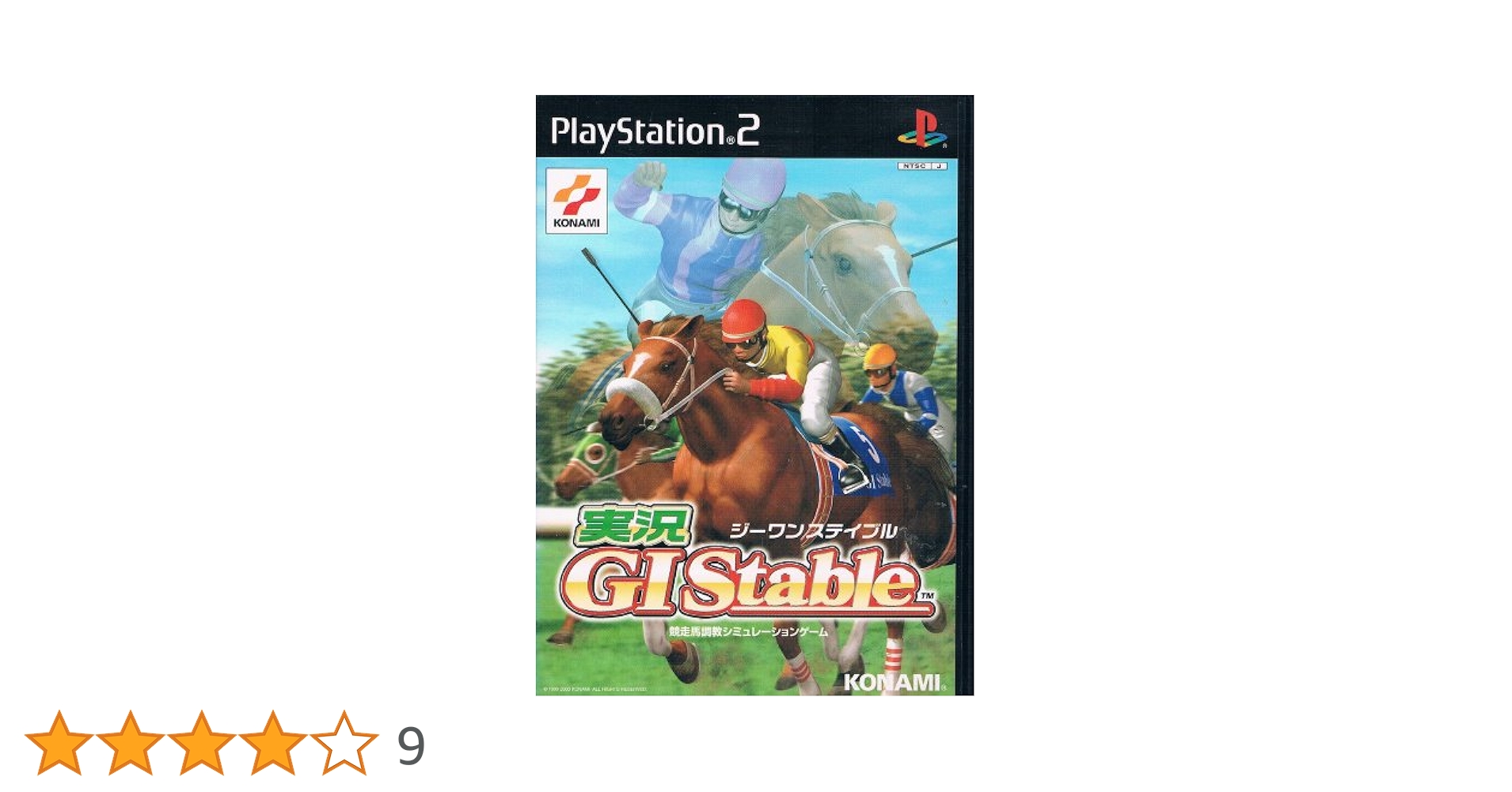Click the fourth gold rating star
The width and height of the screenshot is (1512, 792).
[x=272, y=743]
